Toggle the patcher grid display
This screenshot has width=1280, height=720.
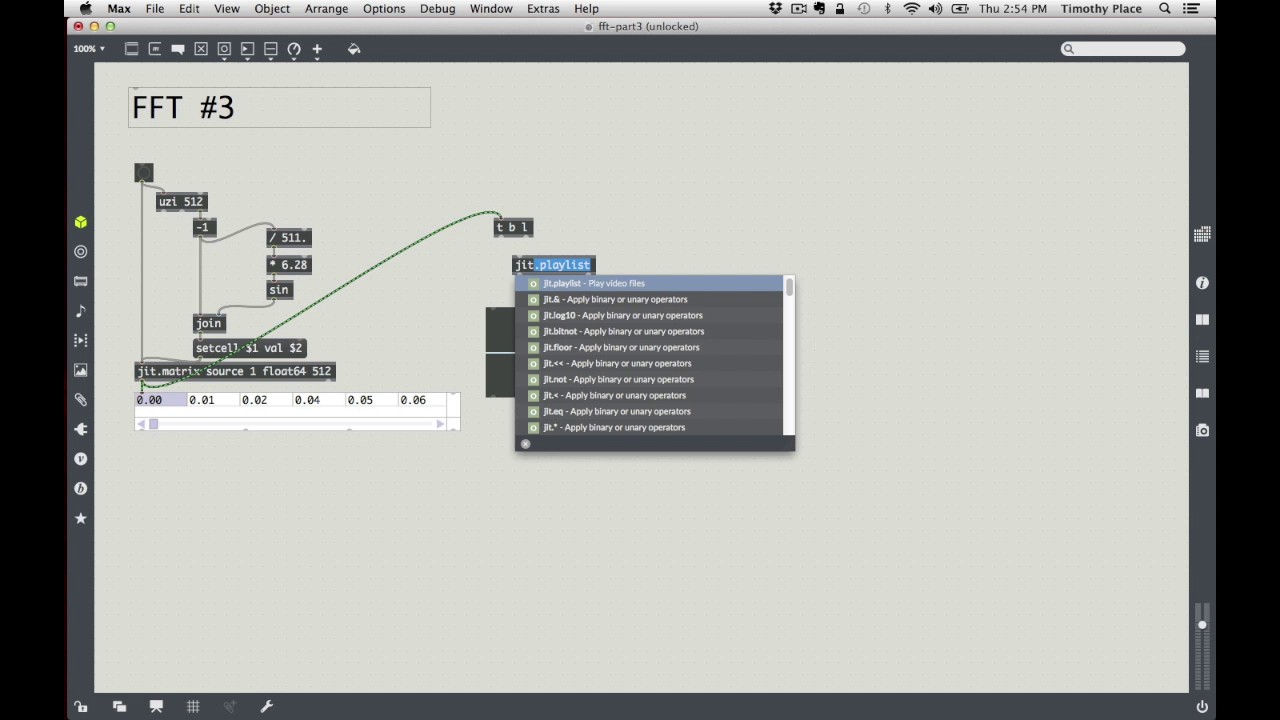point(193,707)
